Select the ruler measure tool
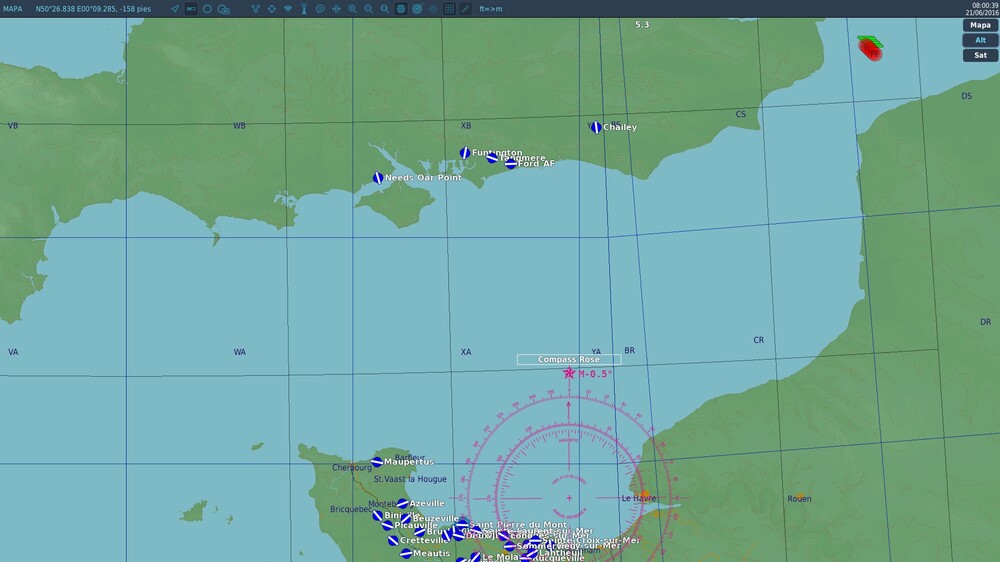1000x562 pixels. point(191,9)
